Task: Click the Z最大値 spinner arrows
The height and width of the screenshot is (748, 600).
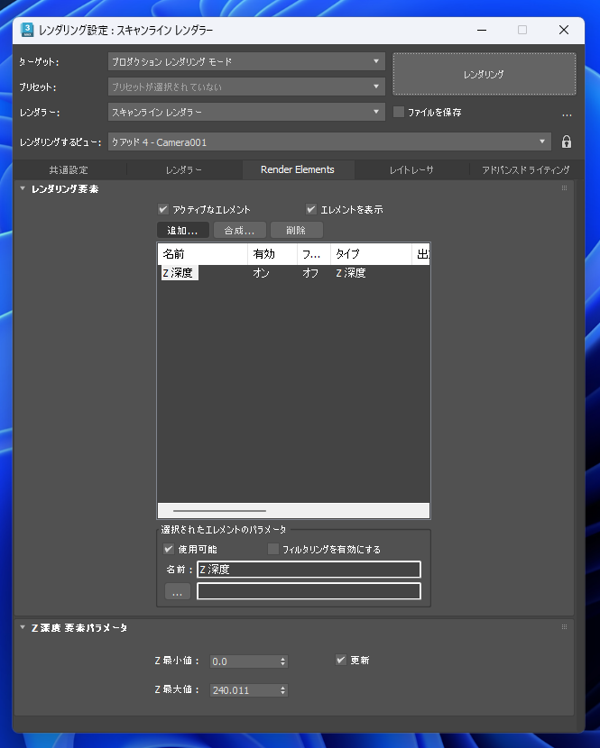Action: [x=283, y=690]
